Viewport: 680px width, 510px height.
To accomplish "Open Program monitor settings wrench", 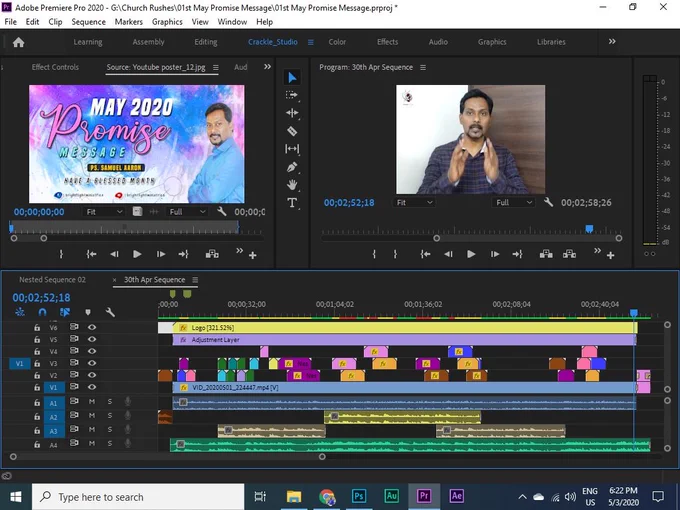I will (x=548, y=202).
